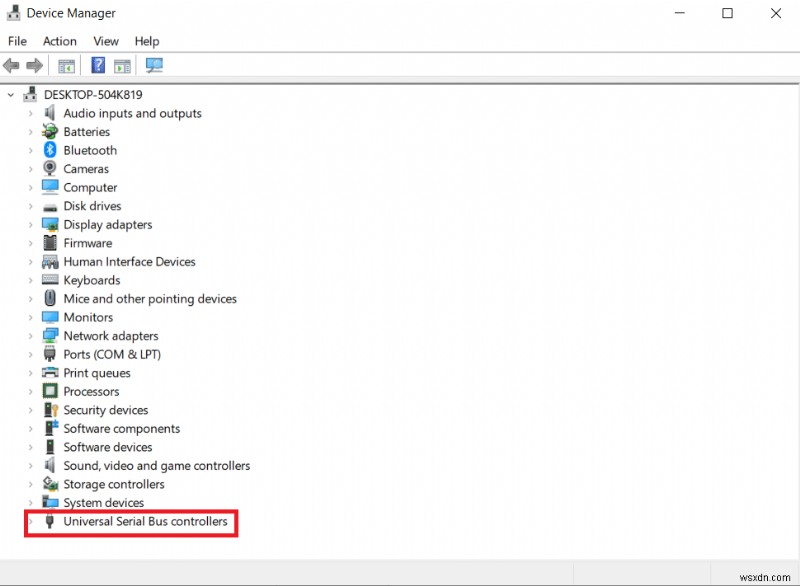Open Help using the question mark icon

(97, 65)
